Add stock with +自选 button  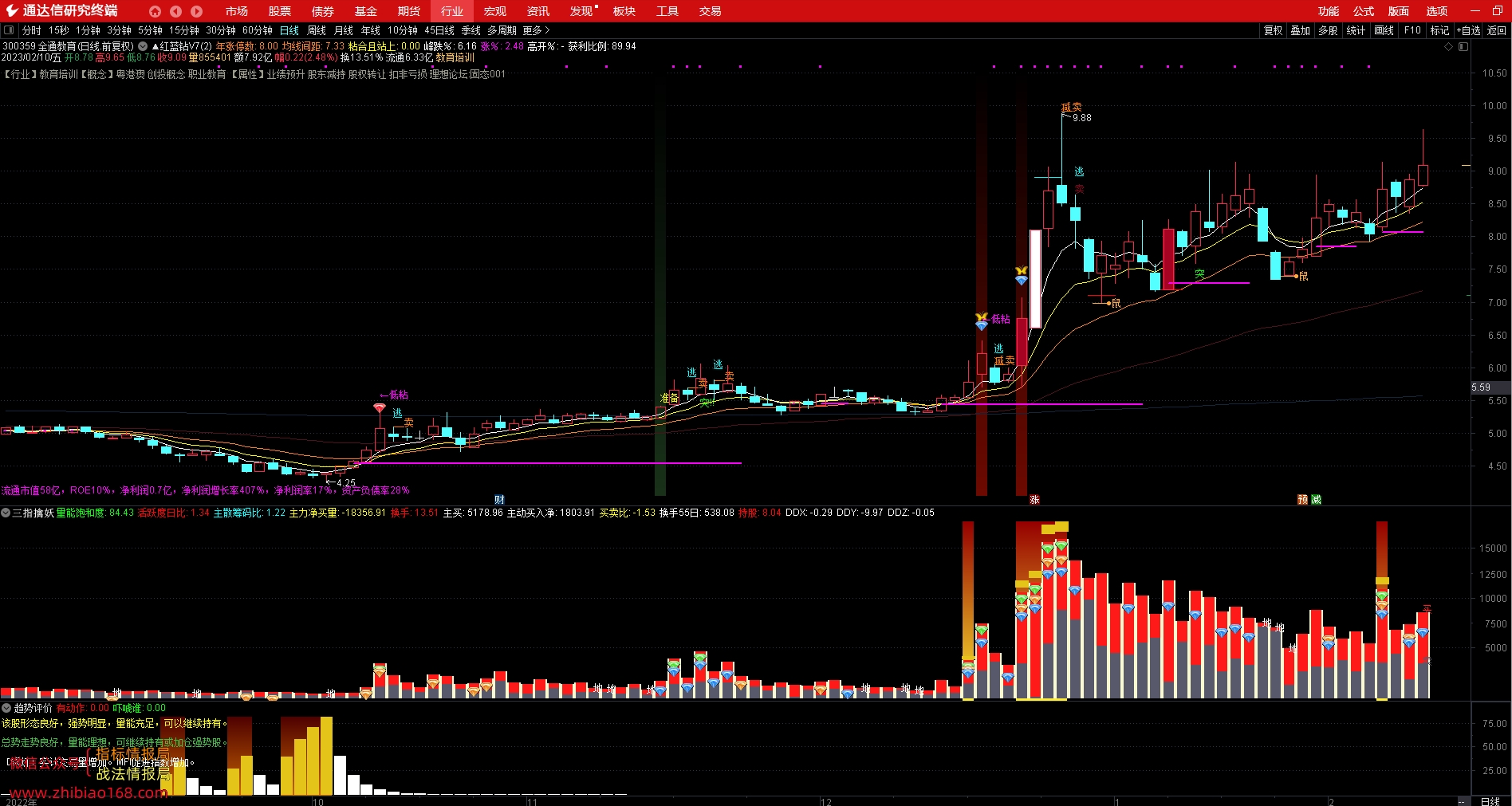pos(1469,30)
